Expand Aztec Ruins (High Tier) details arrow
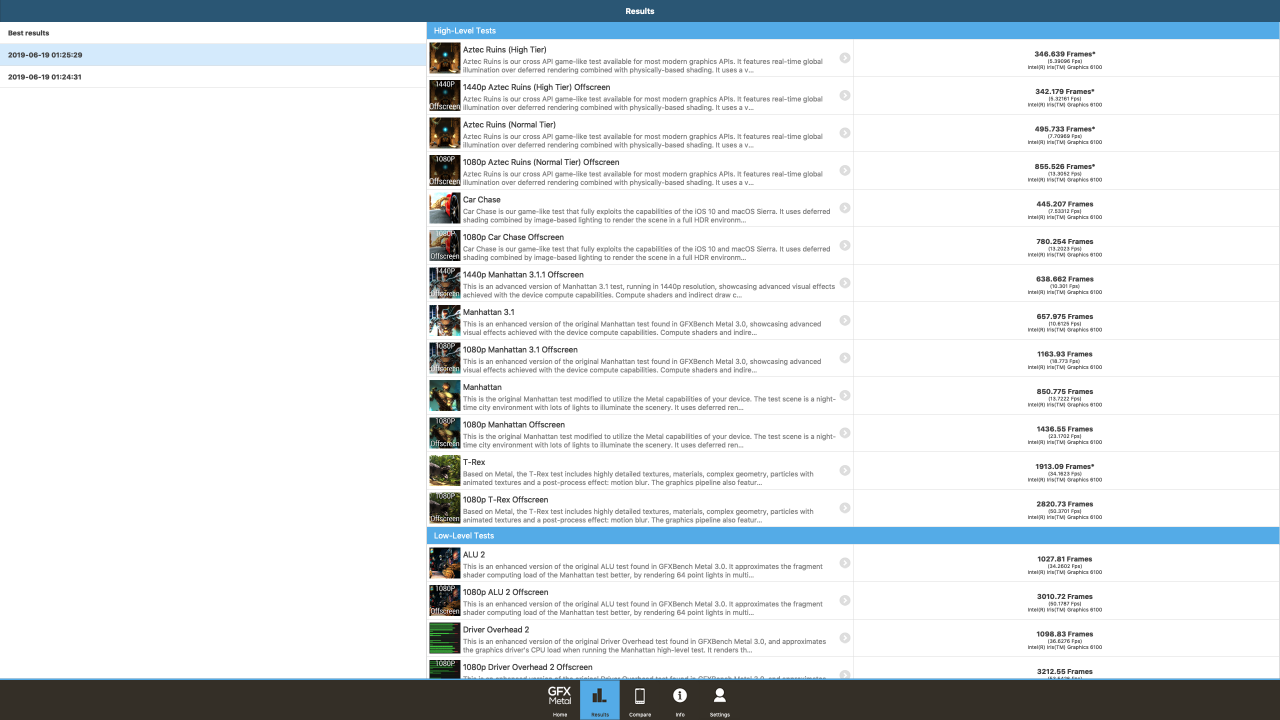This screenshot has width=1280, height=720. click(x=845, y=58)
